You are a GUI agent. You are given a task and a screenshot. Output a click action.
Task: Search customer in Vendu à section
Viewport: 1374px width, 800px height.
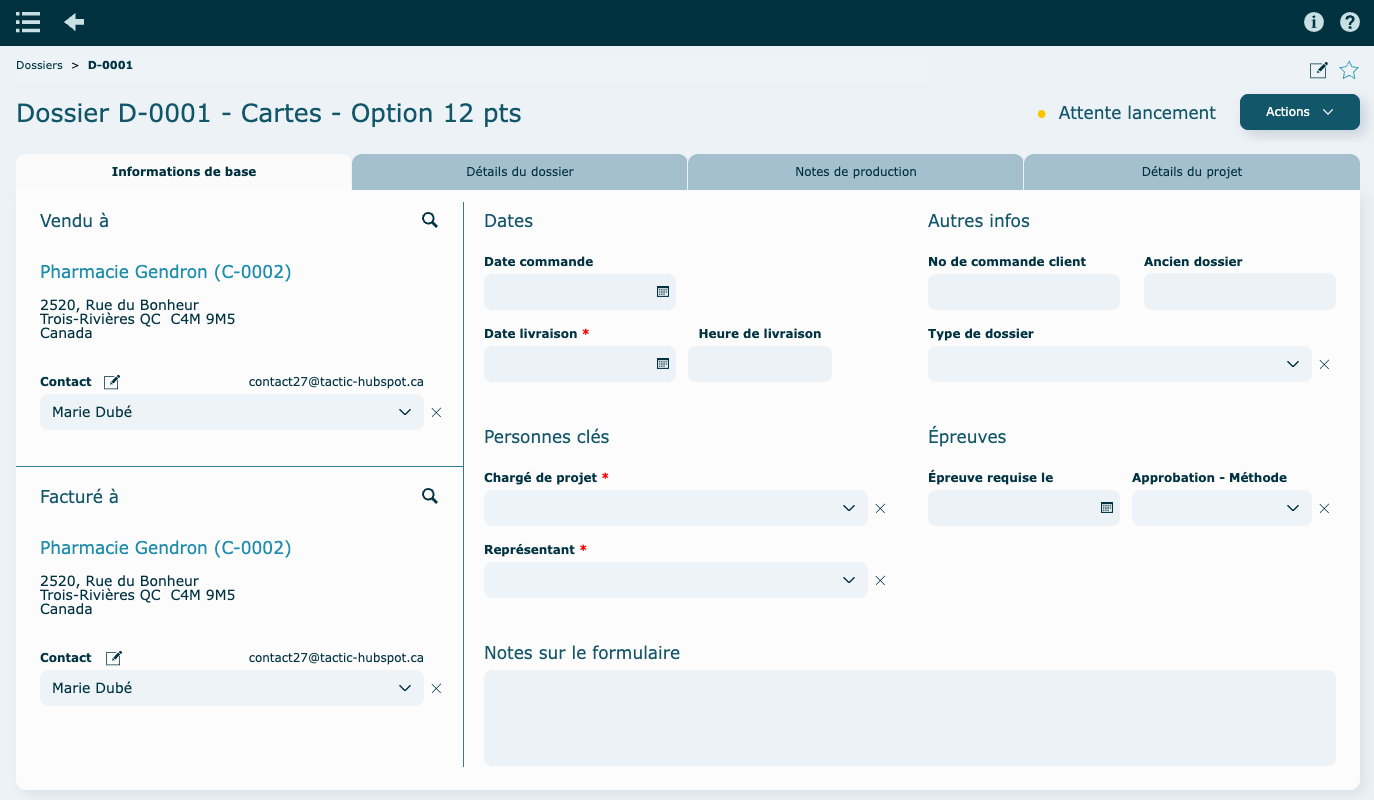coord(430,221)
